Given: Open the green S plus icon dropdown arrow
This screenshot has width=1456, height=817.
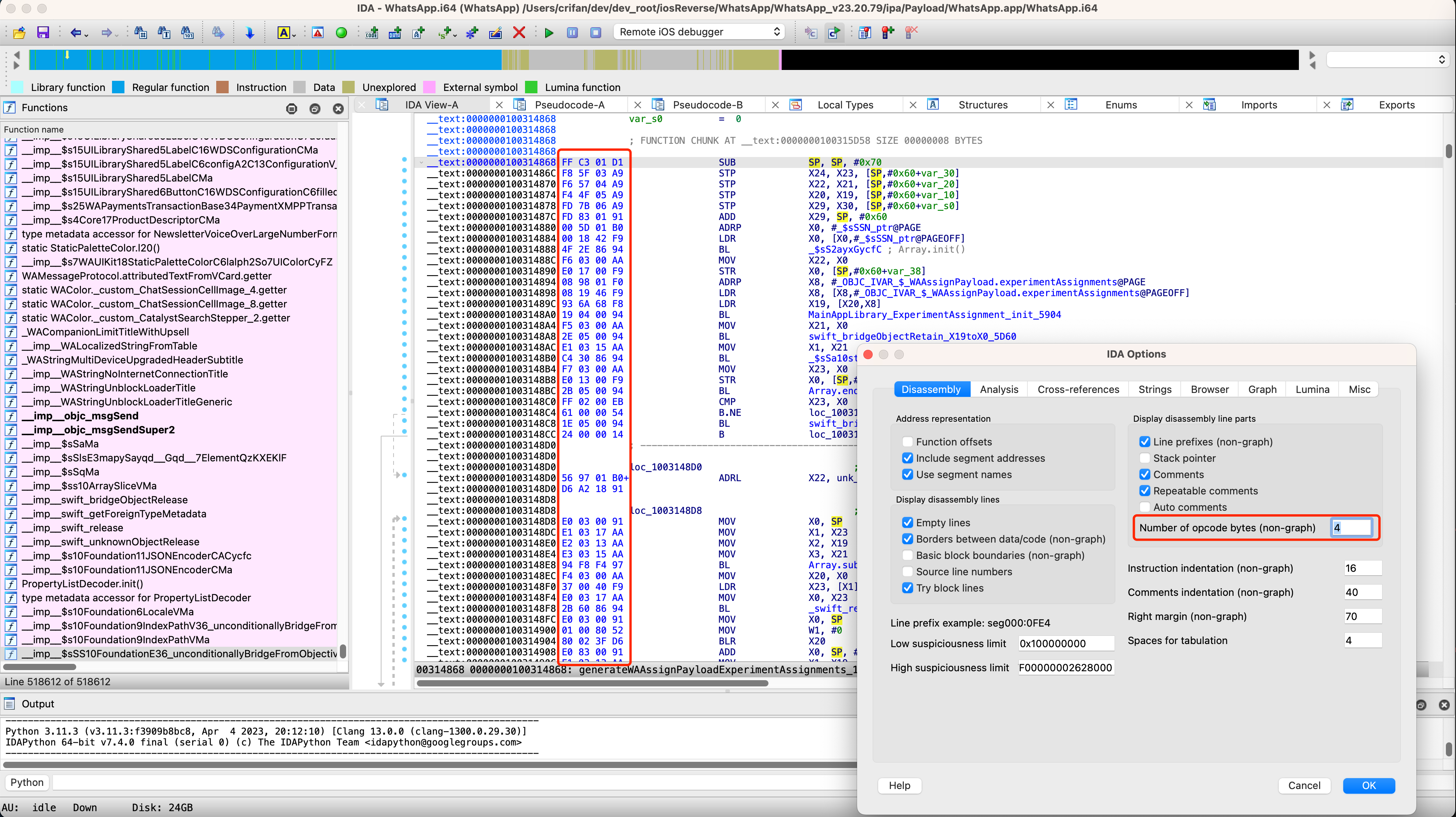Looking at the screenshot, I should point(455,35).
